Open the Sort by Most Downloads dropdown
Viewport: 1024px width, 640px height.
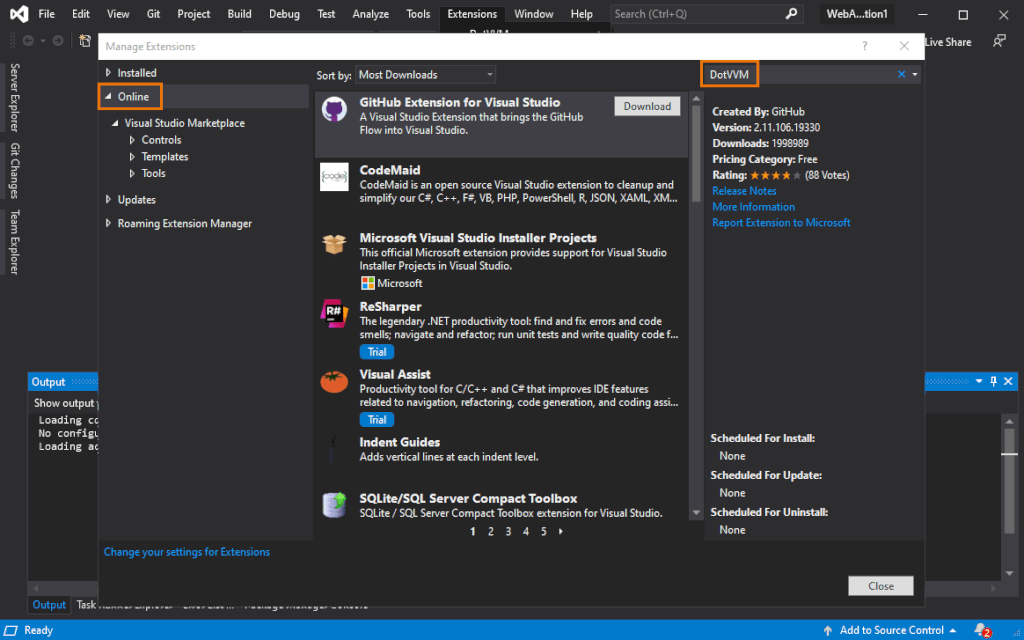[x=426, y=75]
